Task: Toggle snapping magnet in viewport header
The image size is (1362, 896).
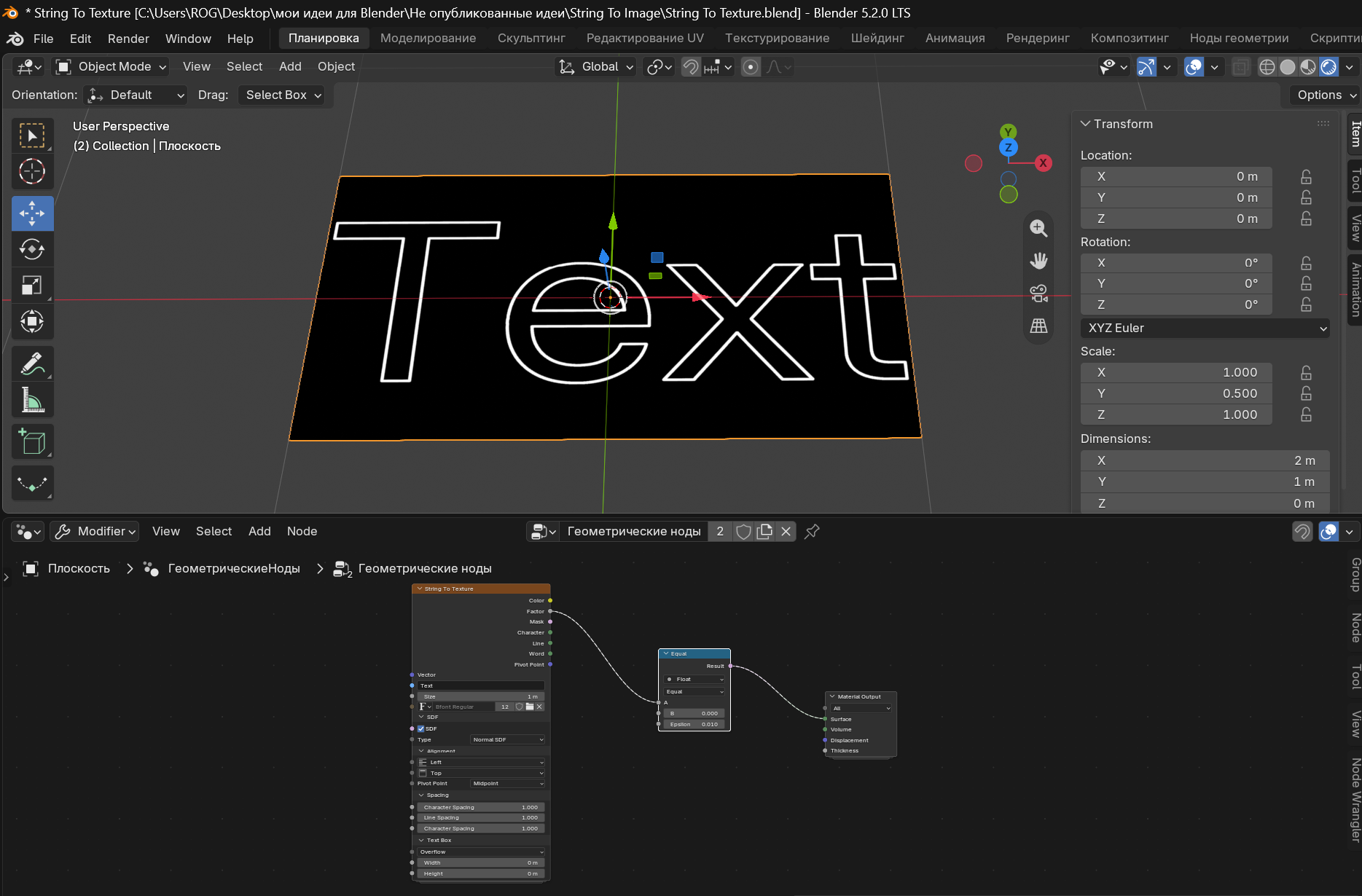Action: point(690,67)
